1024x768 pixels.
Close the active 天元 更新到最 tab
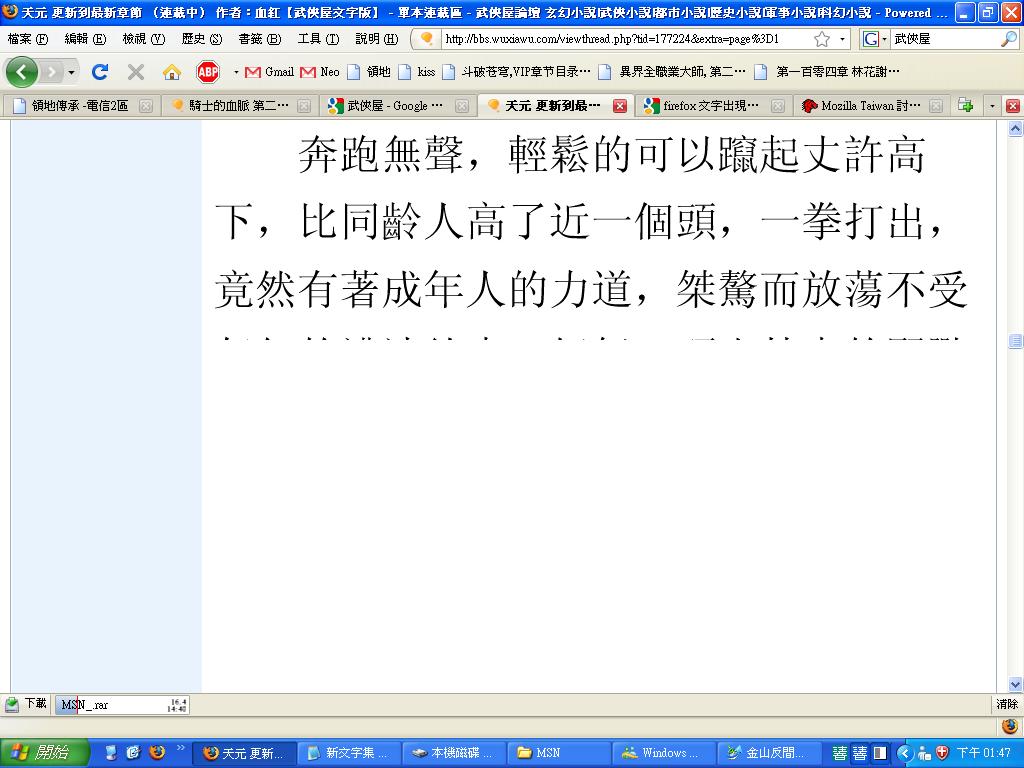[x=620, y=106]
